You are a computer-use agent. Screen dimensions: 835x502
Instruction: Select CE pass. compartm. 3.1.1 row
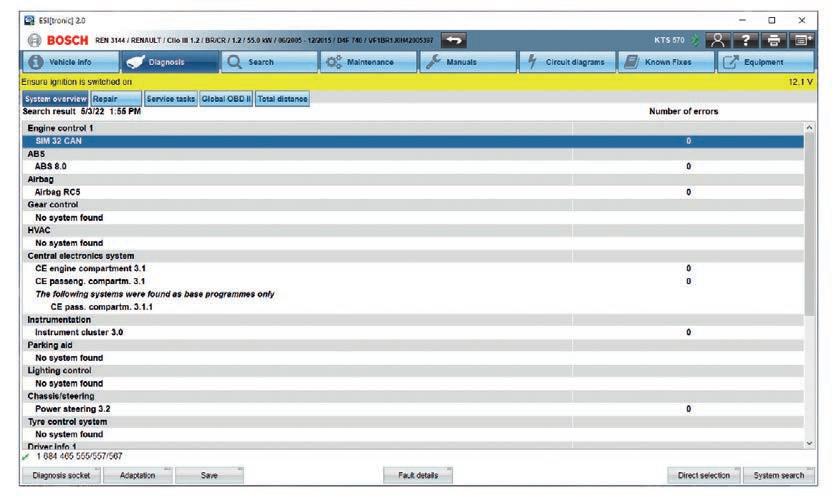pyautogui.click(x=413, y=307)
